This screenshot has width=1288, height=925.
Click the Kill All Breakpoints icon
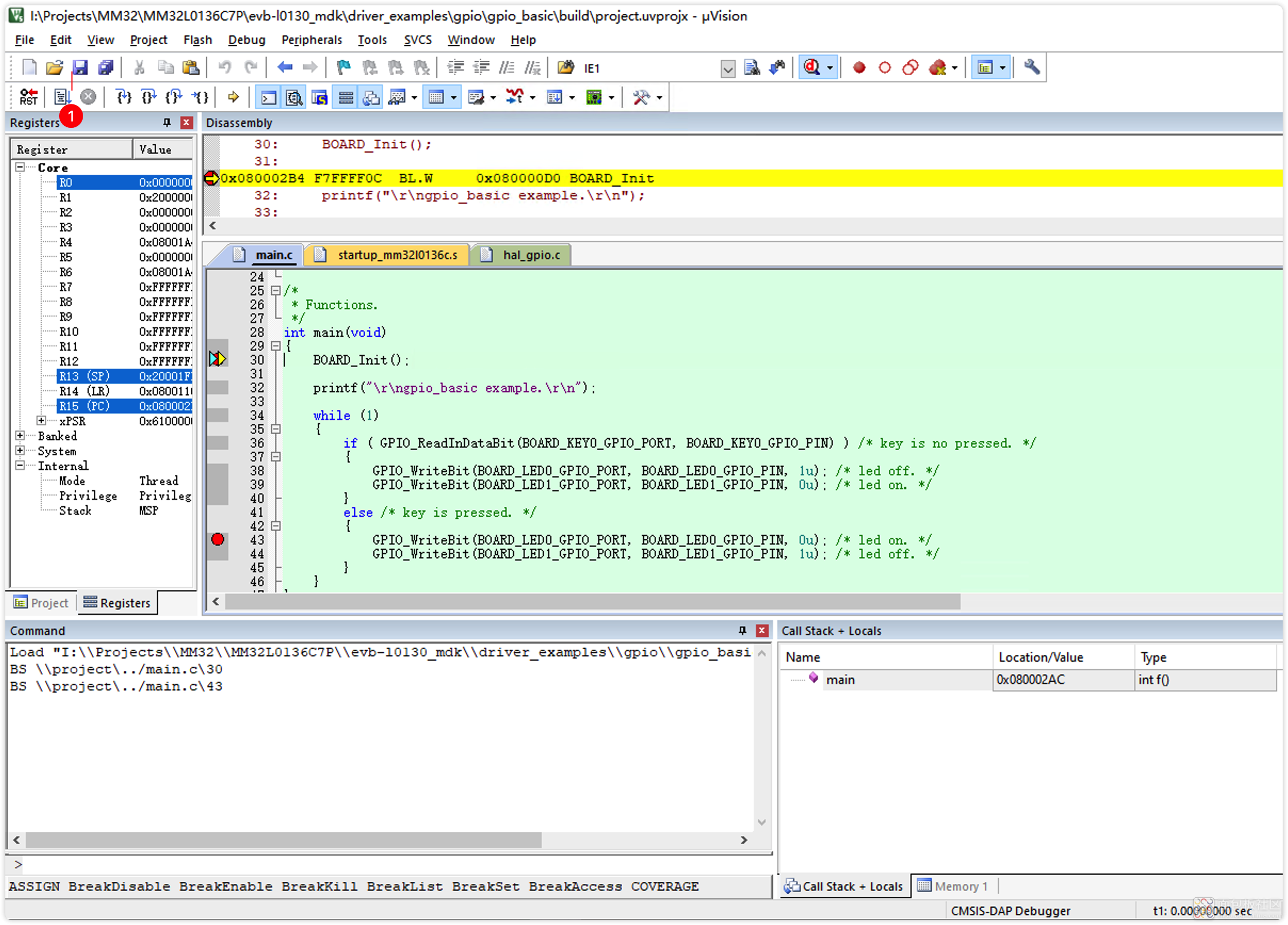coord(938,68)
